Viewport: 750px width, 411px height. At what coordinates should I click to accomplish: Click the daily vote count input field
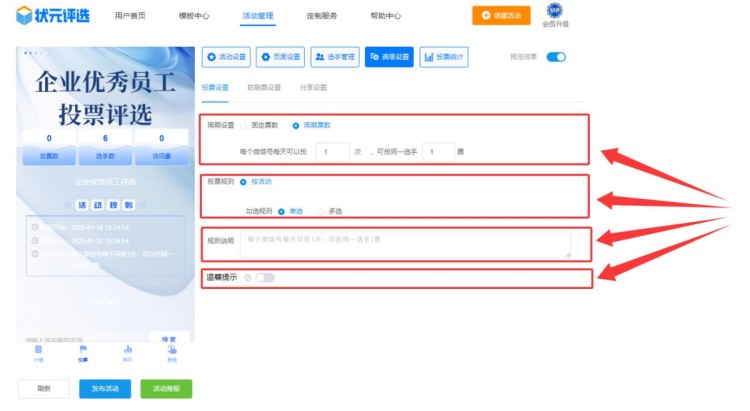(x=332, y=152)
